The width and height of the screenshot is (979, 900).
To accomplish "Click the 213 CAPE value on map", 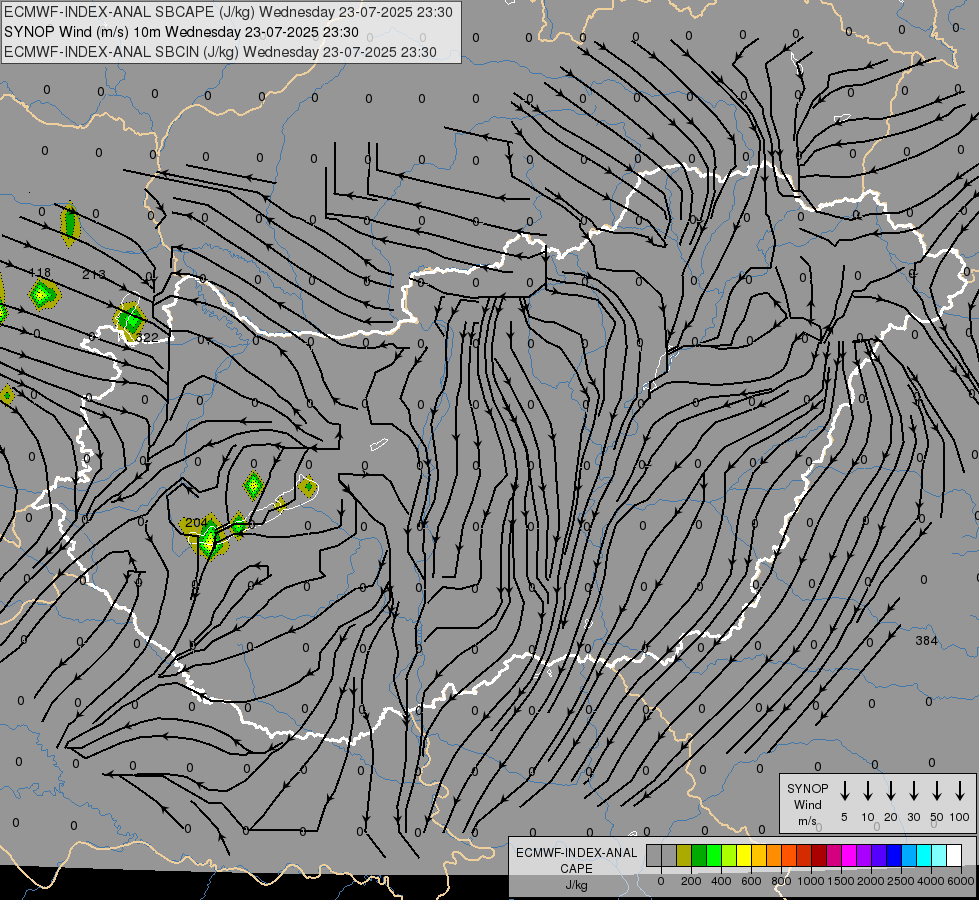I will (94, 274).
